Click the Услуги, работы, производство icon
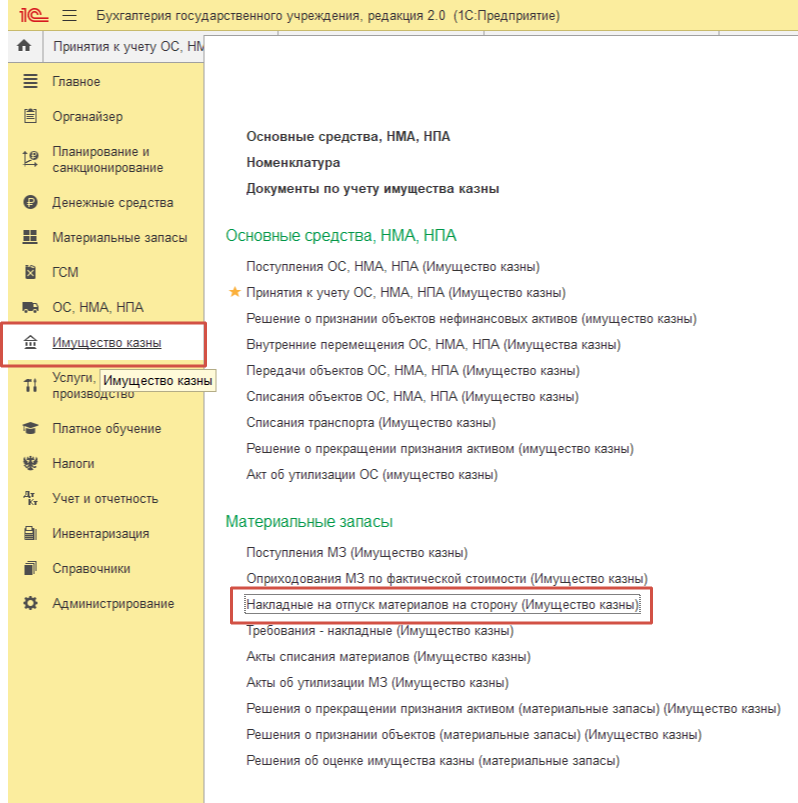Image resolution: width=798 pixels, height=803 pixels. coord(30,385)
